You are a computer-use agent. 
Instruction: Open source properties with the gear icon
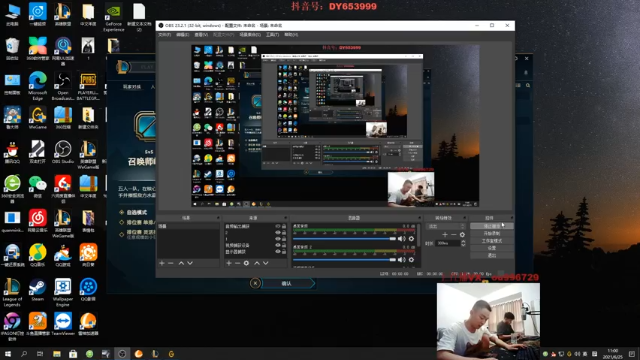(x=246, y=263)
